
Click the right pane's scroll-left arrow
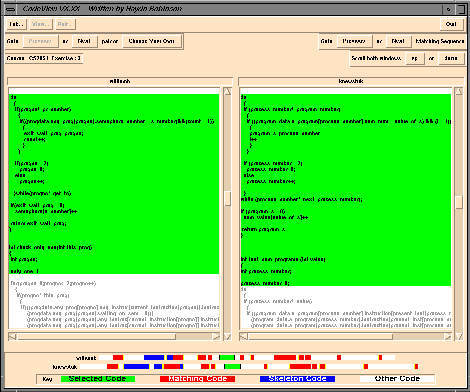coord(244,337)
